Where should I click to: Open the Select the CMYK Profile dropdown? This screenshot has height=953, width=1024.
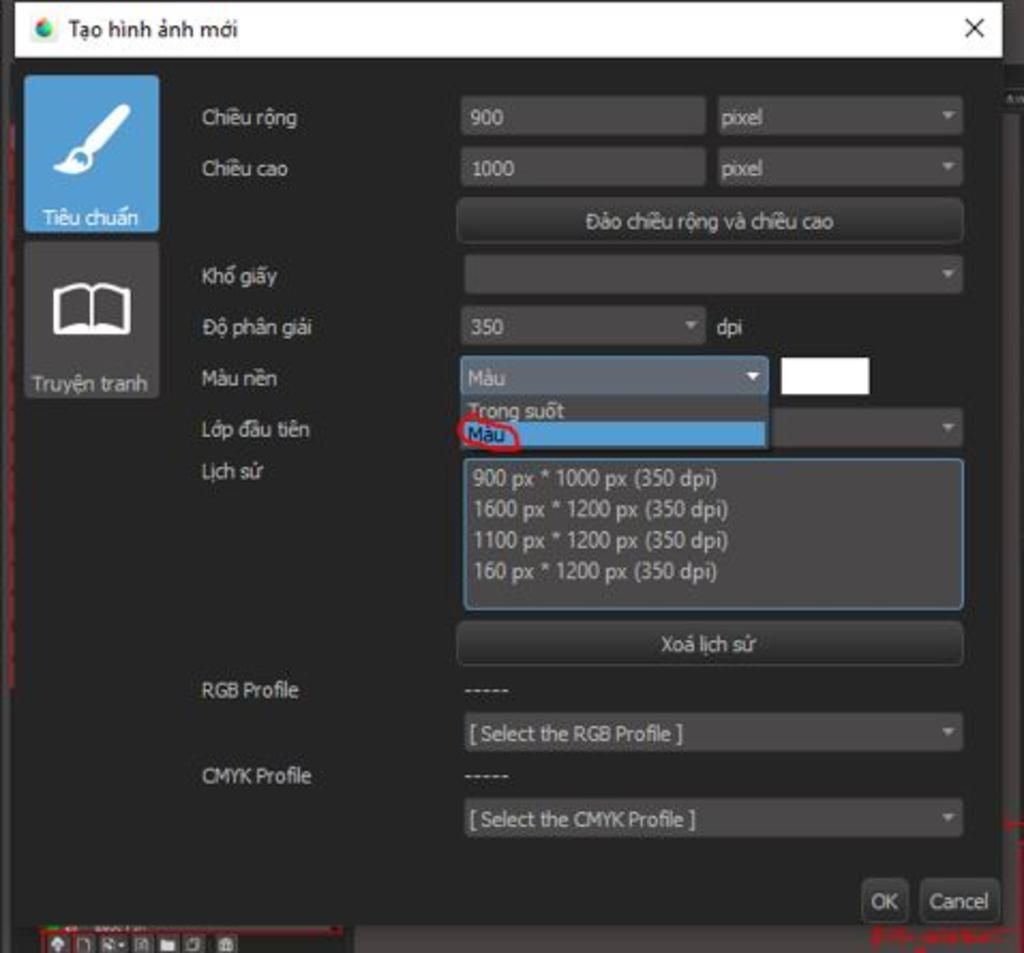(x=712, y=818)
